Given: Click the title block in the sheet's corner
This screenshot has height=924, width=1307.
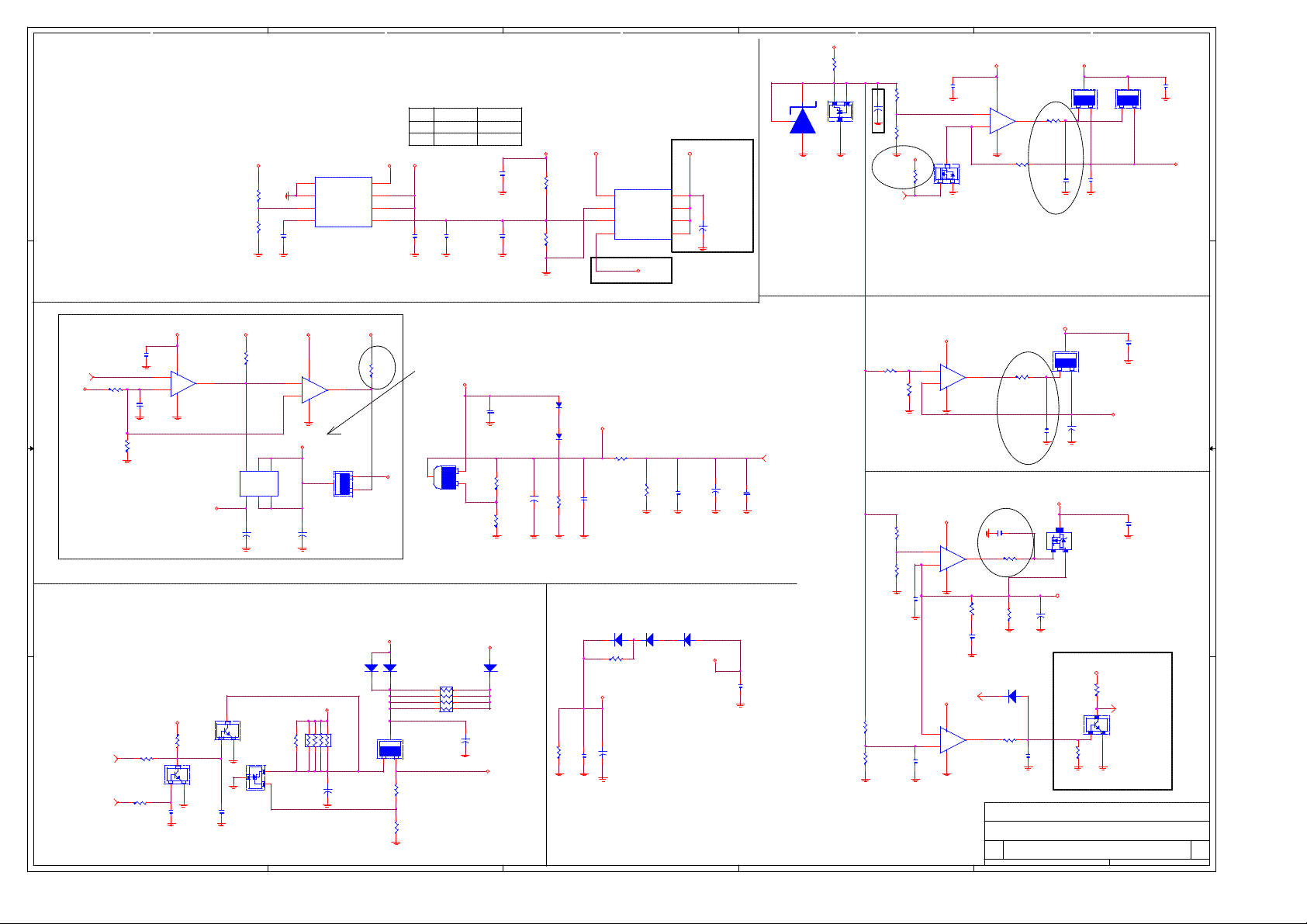Looking at the screenshot, I should tap(1097, 834).
